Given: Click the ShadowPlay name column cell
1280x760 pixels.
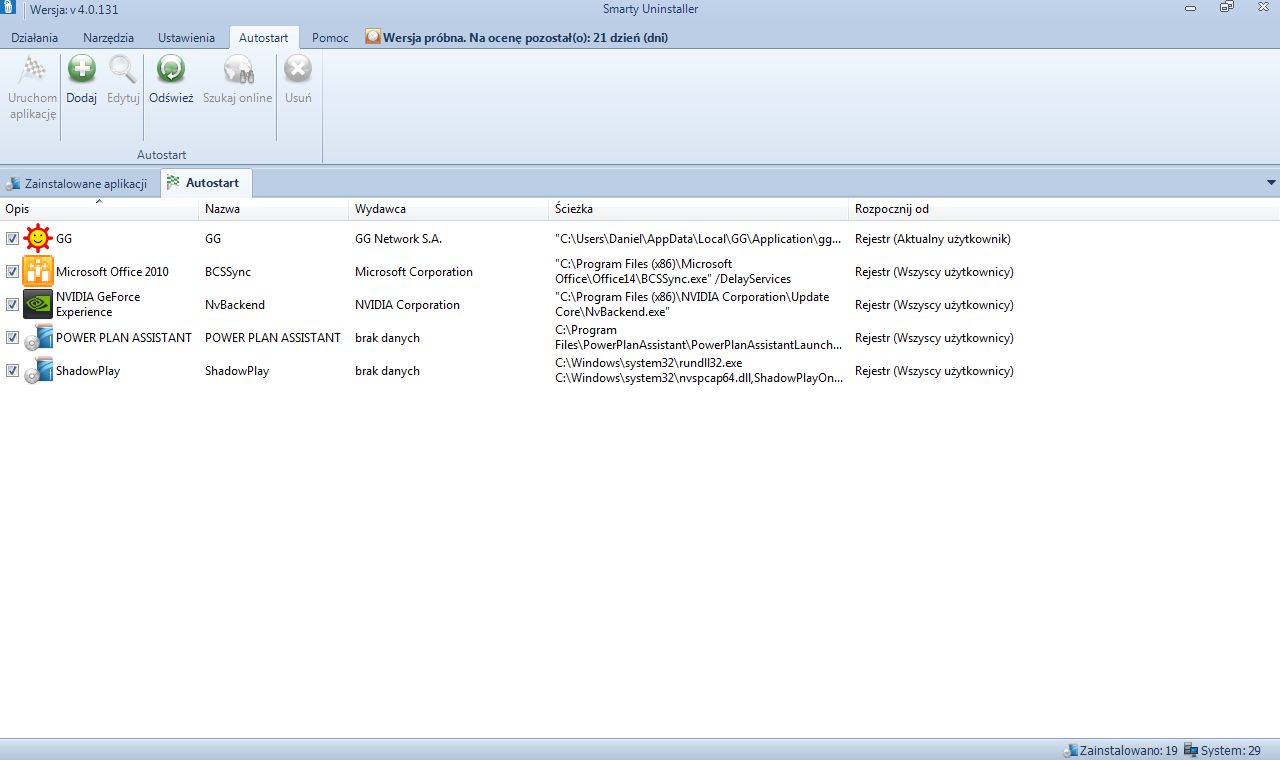Looking at the screenshot, I should tap(237, 371).
